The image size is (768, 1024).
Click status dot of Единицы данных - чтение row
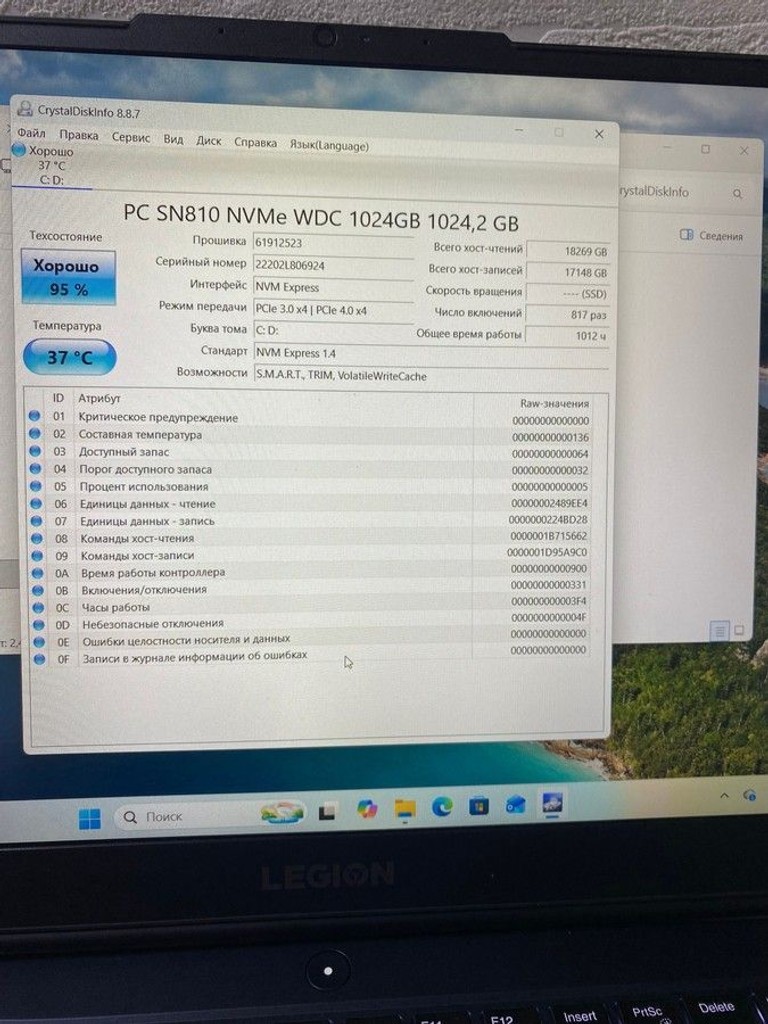(36, 504)
